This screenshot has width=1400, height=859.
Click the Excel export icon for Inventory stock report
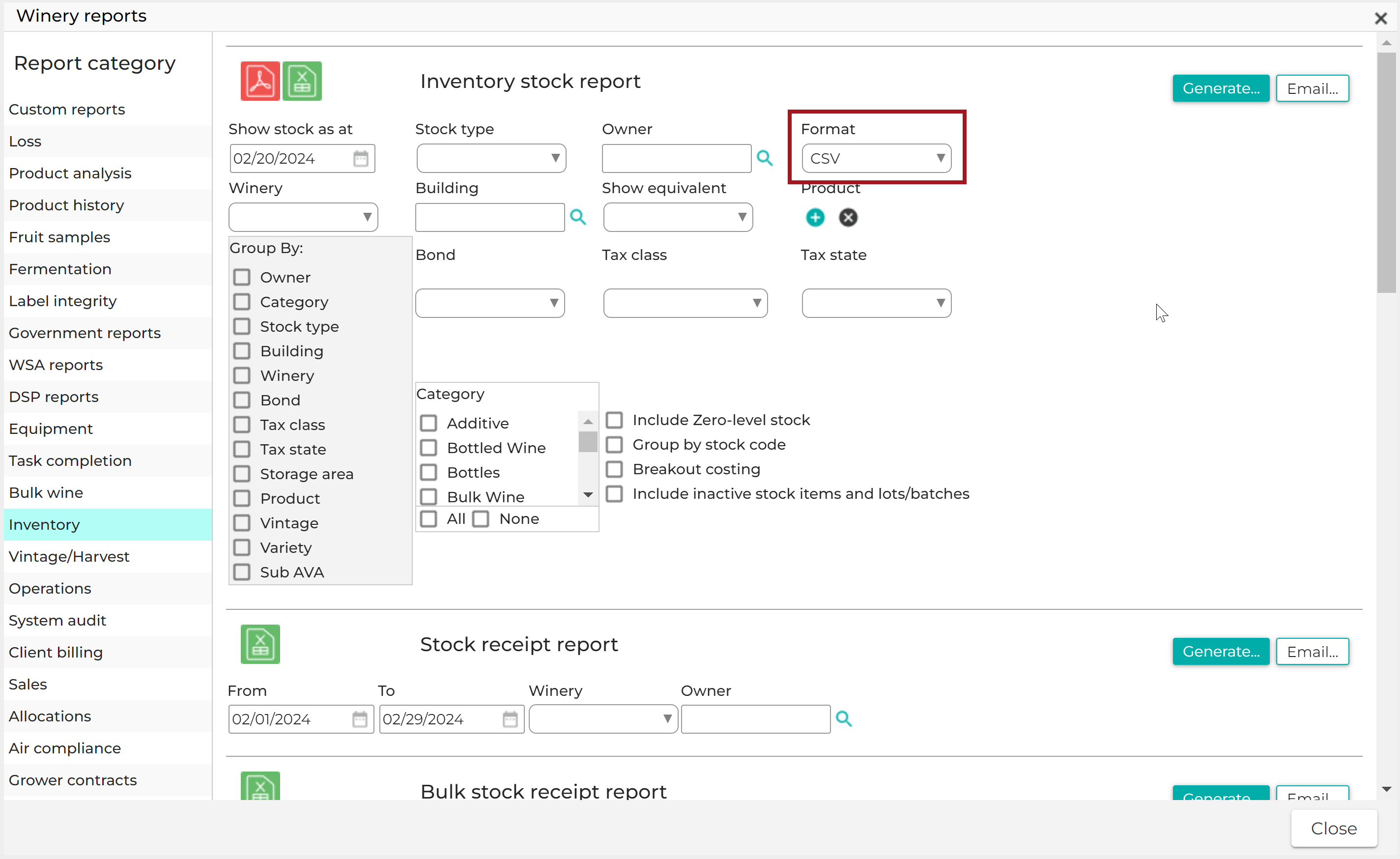[x=302, y=81]
